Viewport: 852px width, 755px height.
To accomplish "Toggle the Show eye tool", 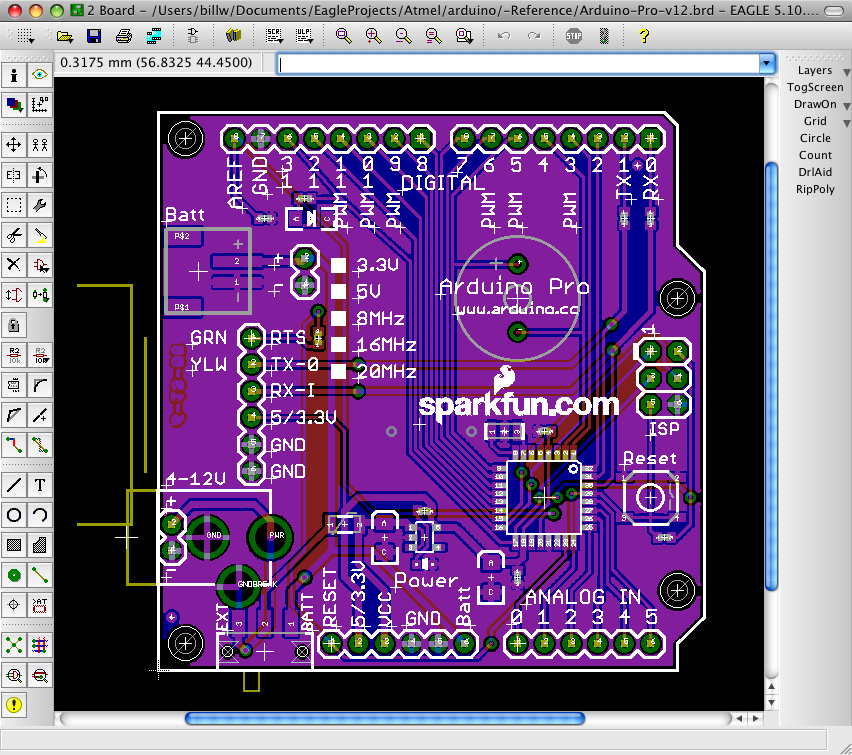I will point(40,74).
